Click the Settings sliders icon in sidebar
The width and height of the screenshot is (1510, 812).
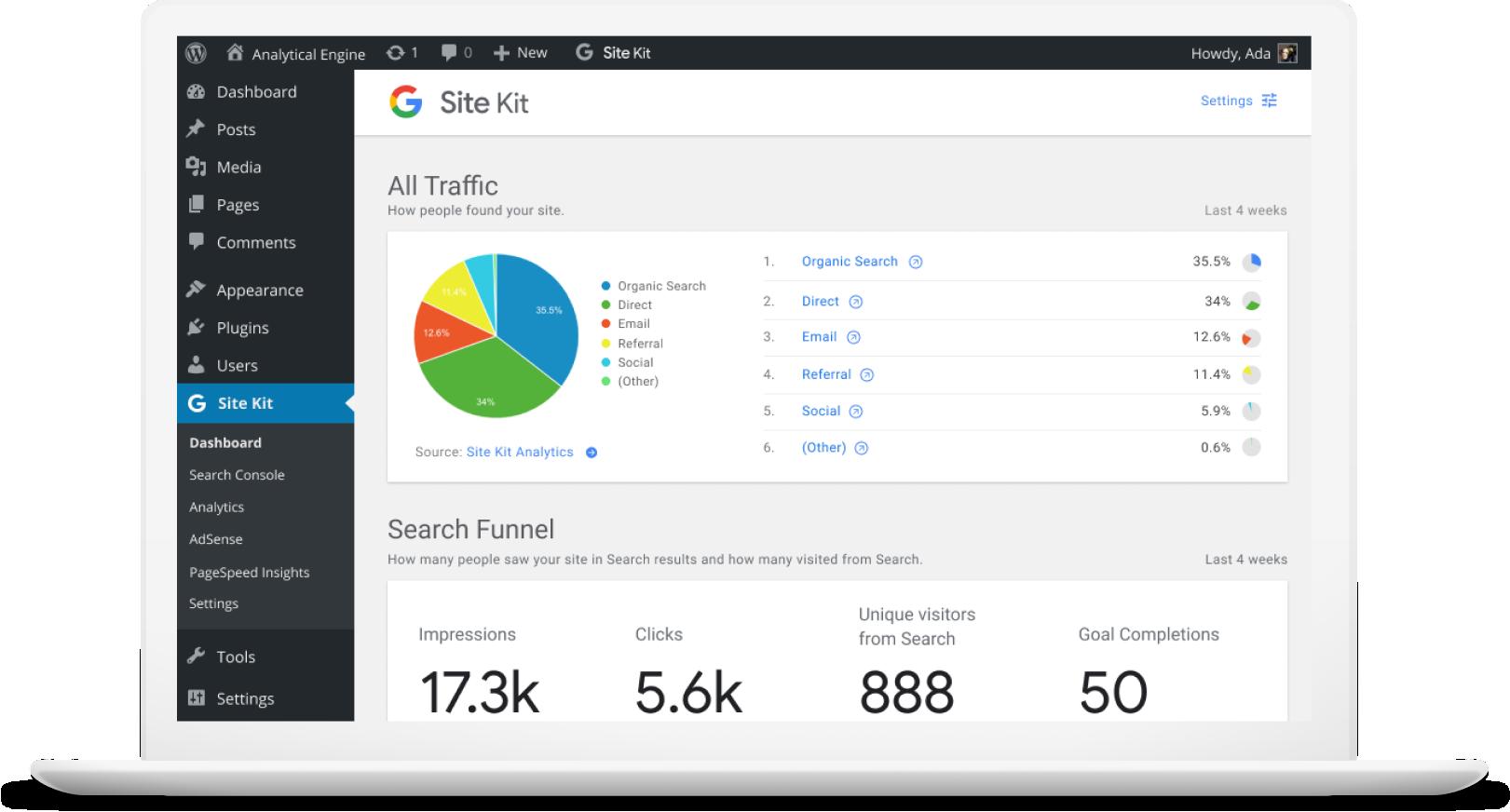point(196,697)
